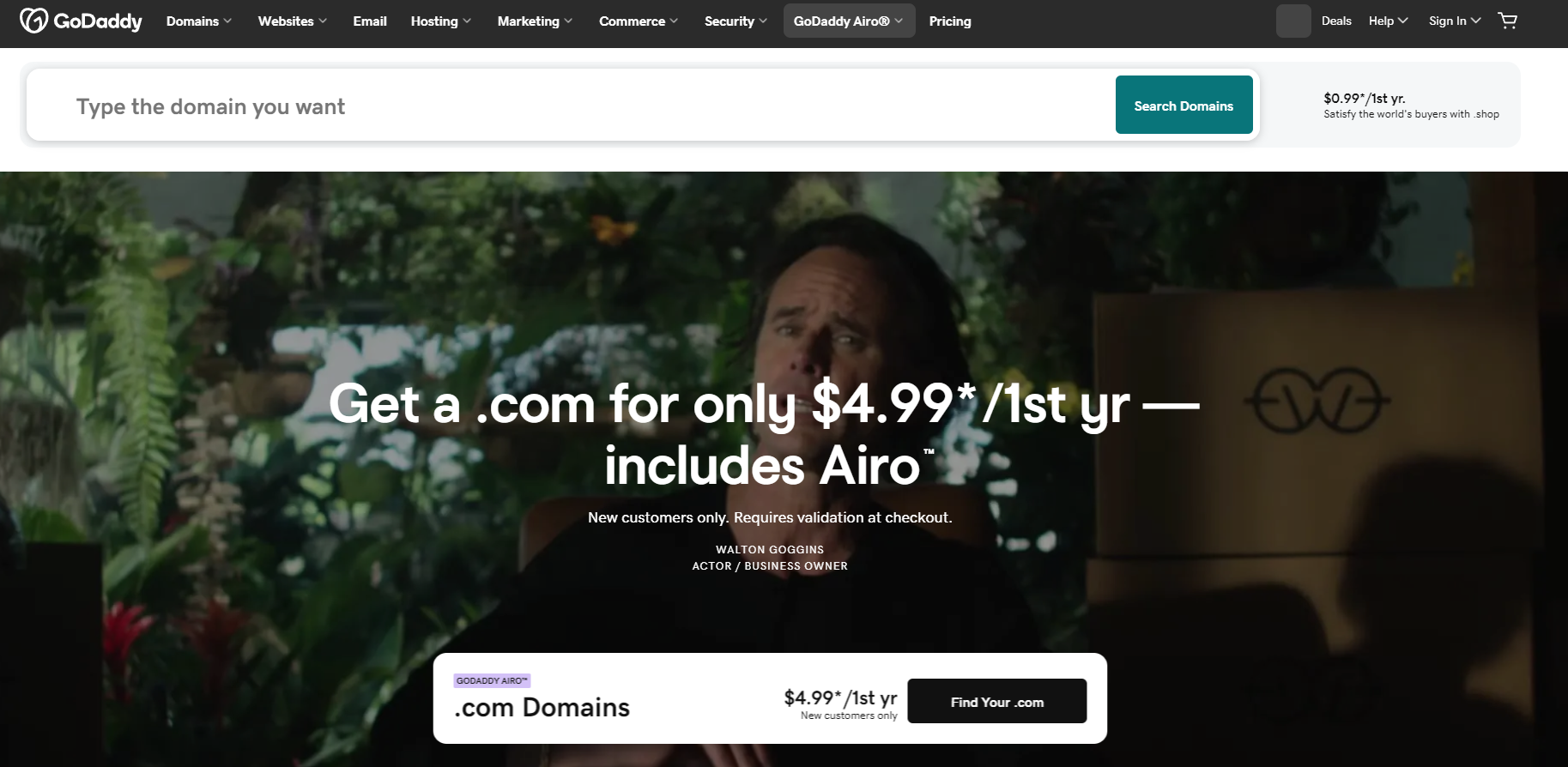1568x767 pixels.
Task: Expand the Domains dropdown menu
Action: point(199,21)
